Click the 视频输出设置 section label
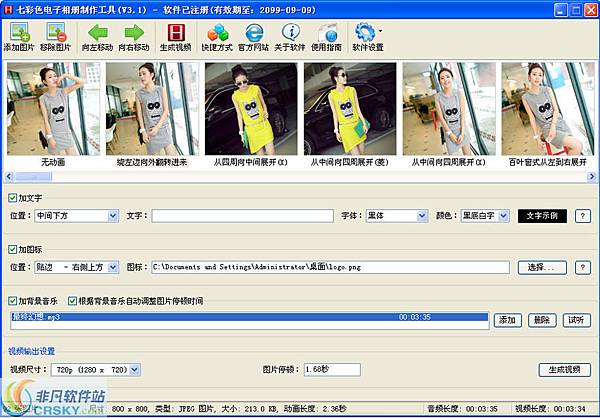Screen dimensions: 600x418 [32, 351]
